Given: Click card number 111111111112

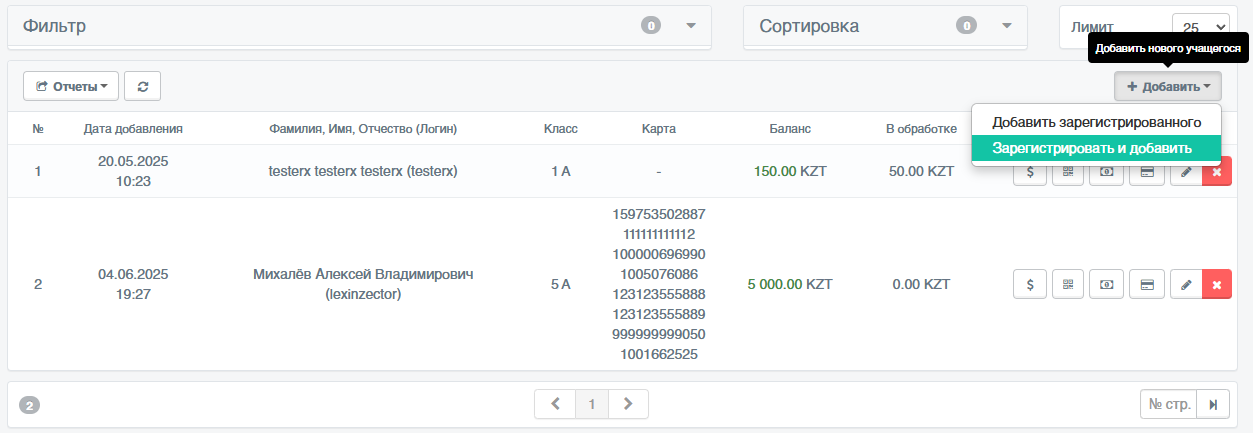Looking at the screenshot, I should click(x=659, y=234).
